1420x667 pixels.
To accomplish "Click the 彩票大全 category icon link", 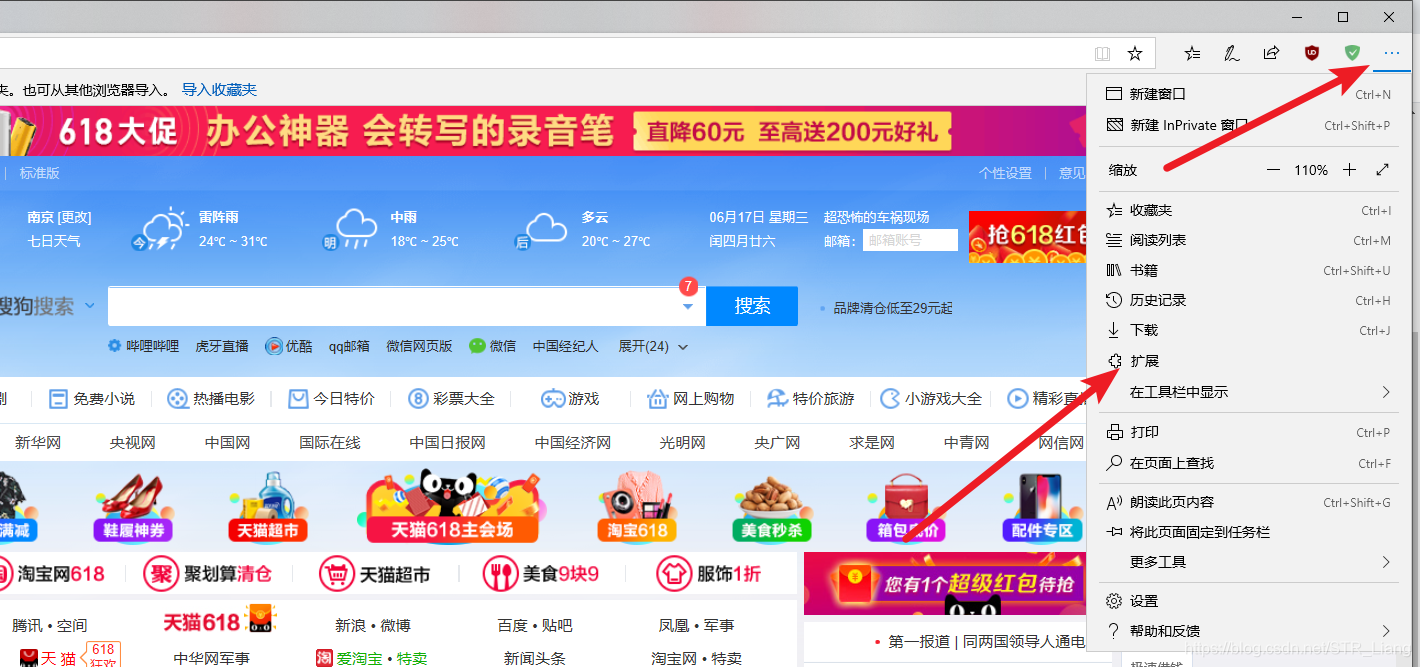I will point(452,399).
